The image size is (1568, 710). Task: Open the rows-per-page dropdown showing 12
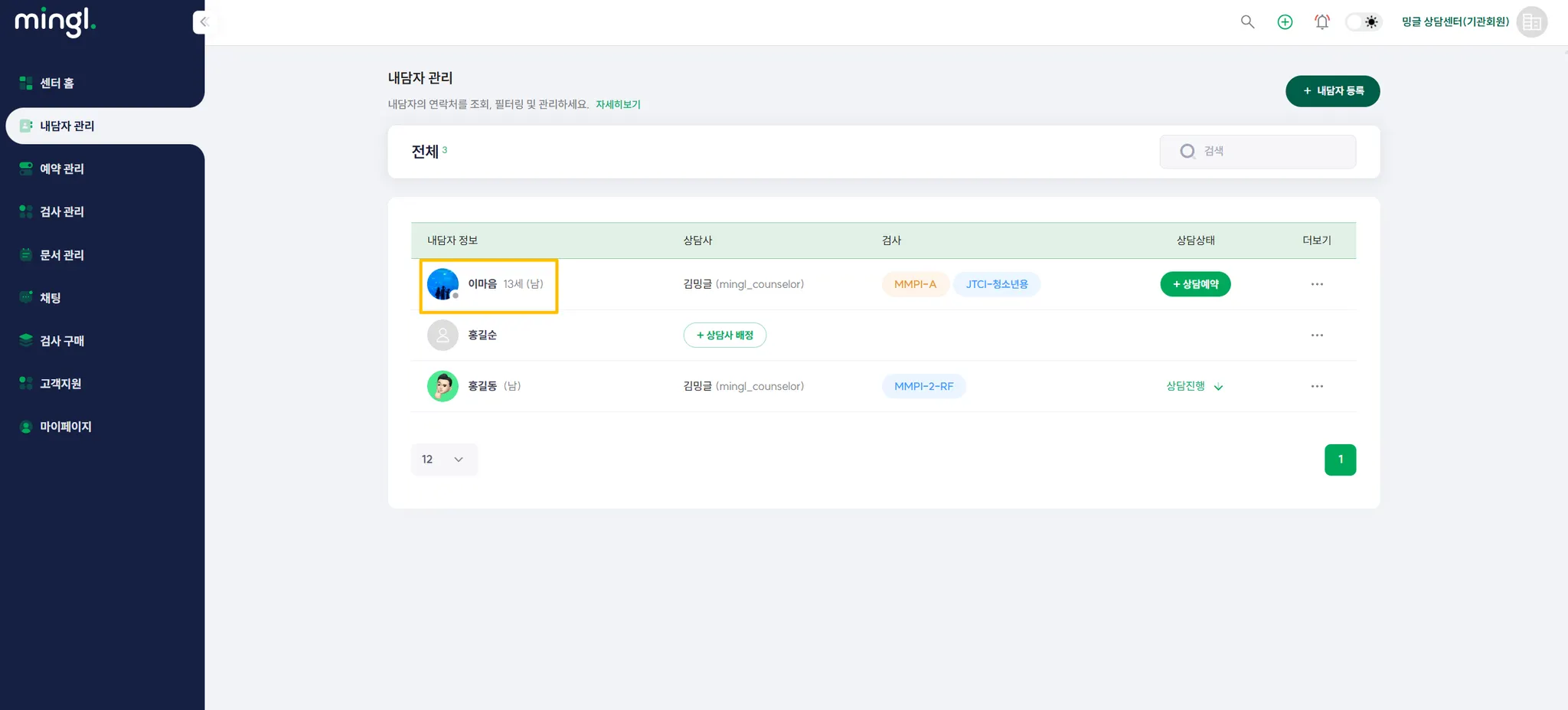444,460
